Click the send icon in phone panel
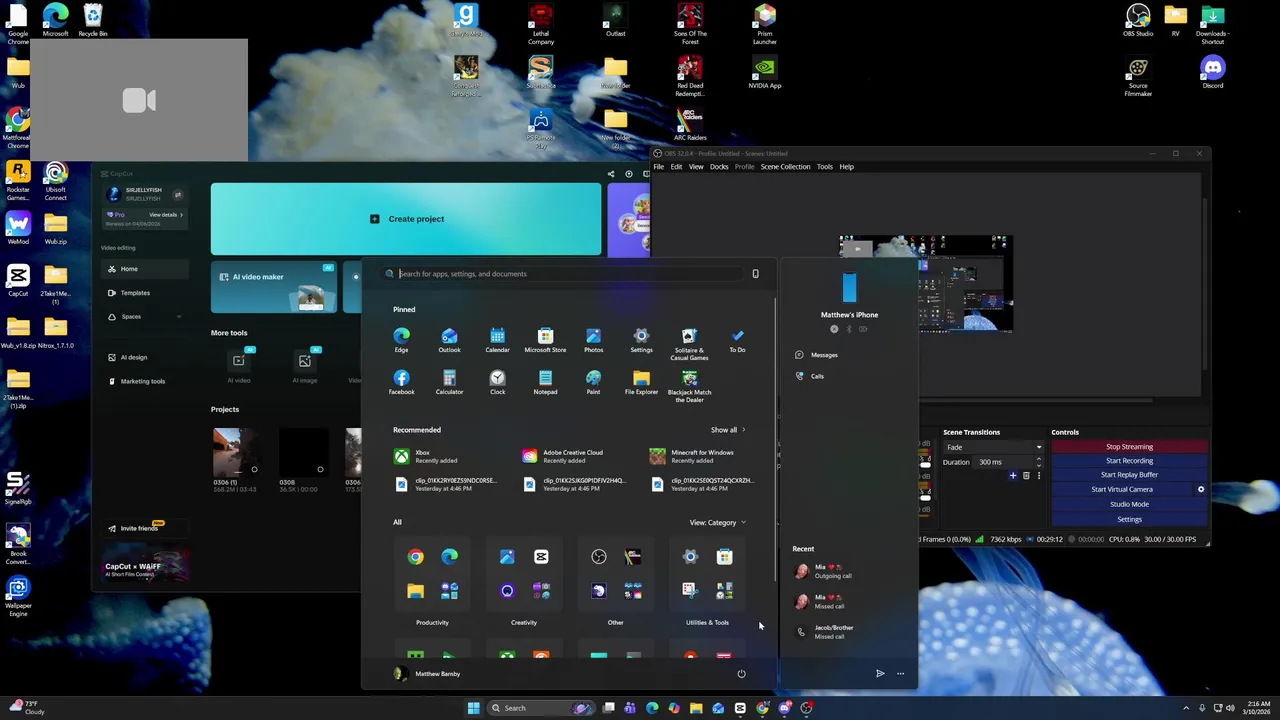Screen dimensions: 1280x720 pyautogui.click(x=880, y=674)
